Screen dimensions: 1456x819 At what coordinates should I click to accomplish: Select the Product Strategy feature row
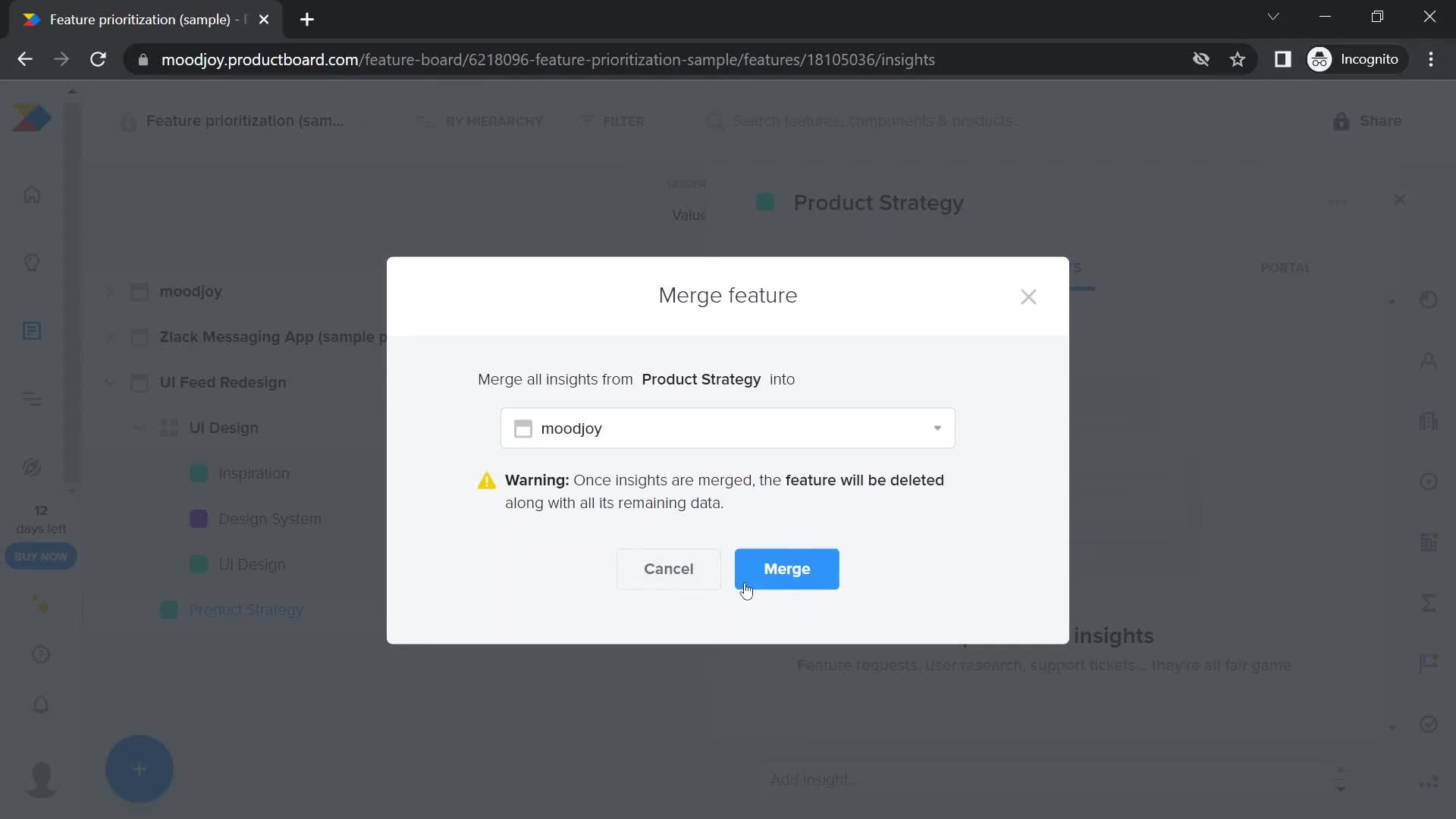tap(246, 610)
